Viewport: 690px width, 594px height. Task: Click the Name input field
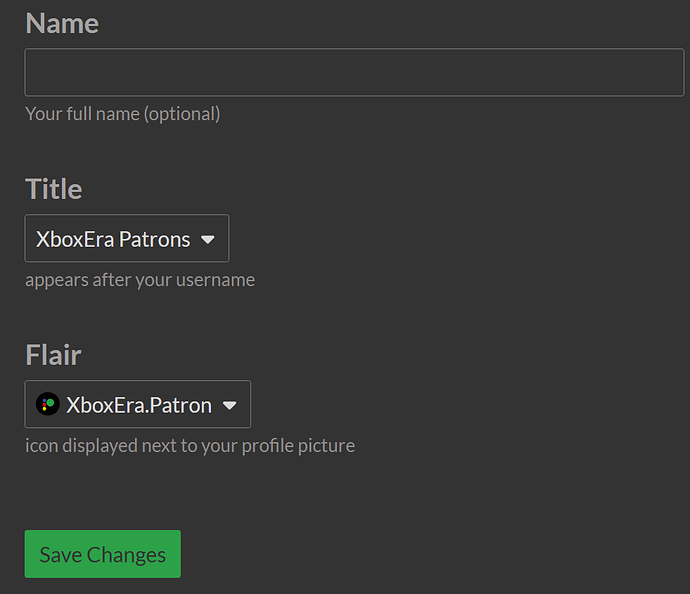click(x=354, y=72)
